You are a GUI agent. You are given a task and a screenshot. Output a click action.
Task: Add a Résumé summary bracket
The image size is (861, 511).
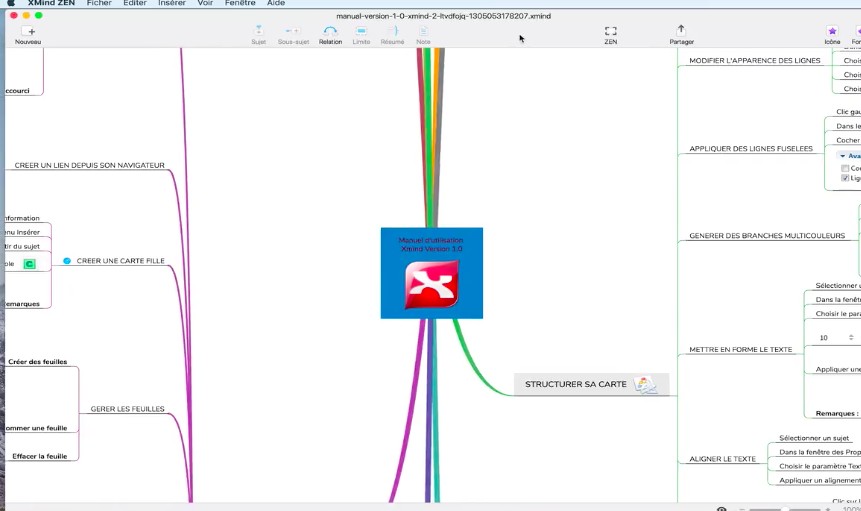[x=392, y=35]
